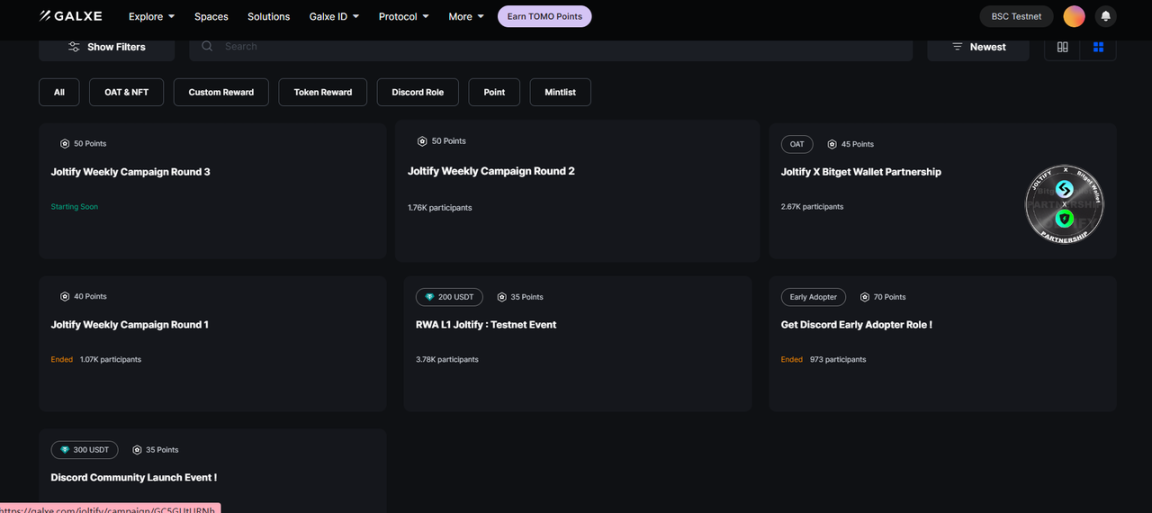1152x513 pixels.
Task: Click the 2.67K participants text
Action: pos(813,207)
